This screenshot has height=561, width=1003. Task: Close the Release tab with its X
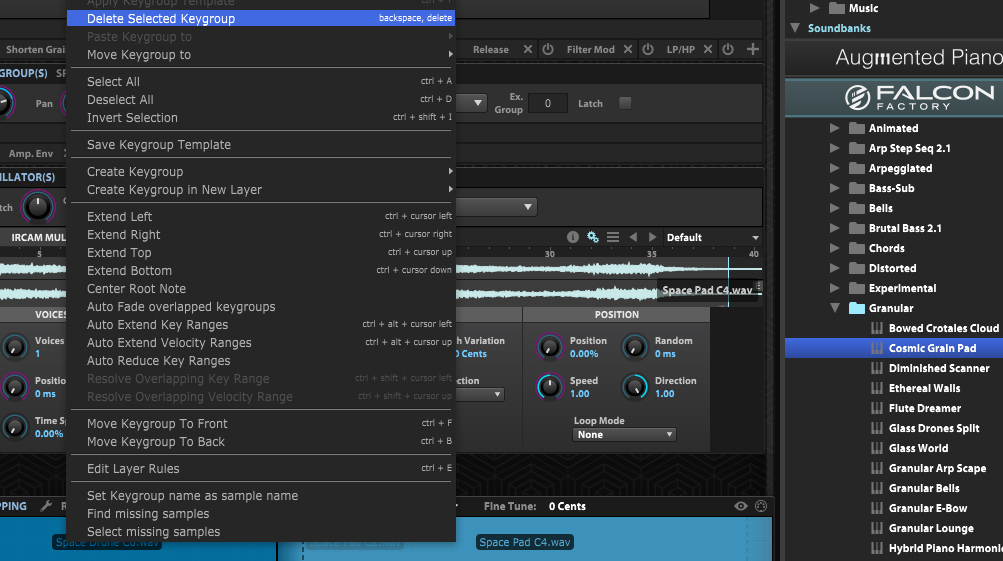528,49
